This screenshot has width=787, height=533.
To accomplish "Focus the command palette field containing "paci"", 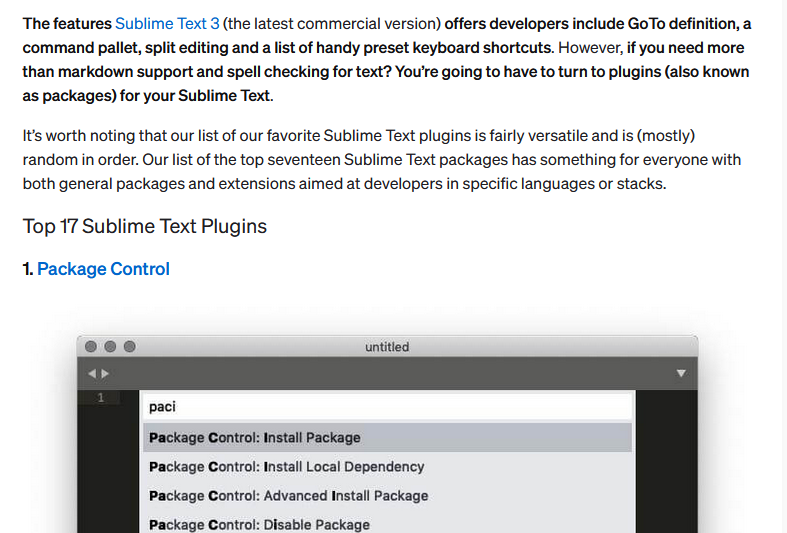I will pyautogui.click(x=388, y=407).
